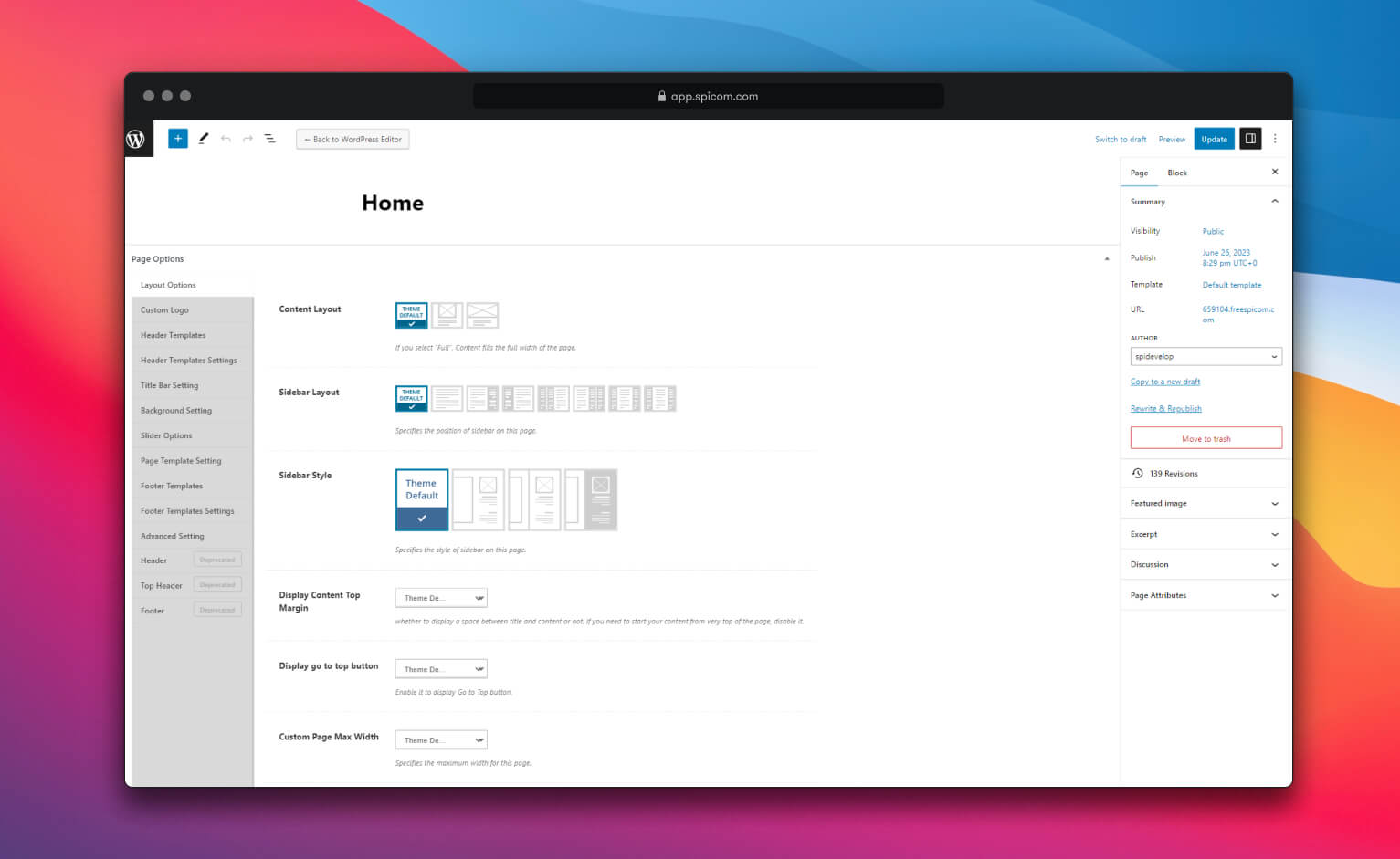Click the revisions clock icon
Image resolution: width=1400 pixels, height=859 pixels.
(1137, 473)
